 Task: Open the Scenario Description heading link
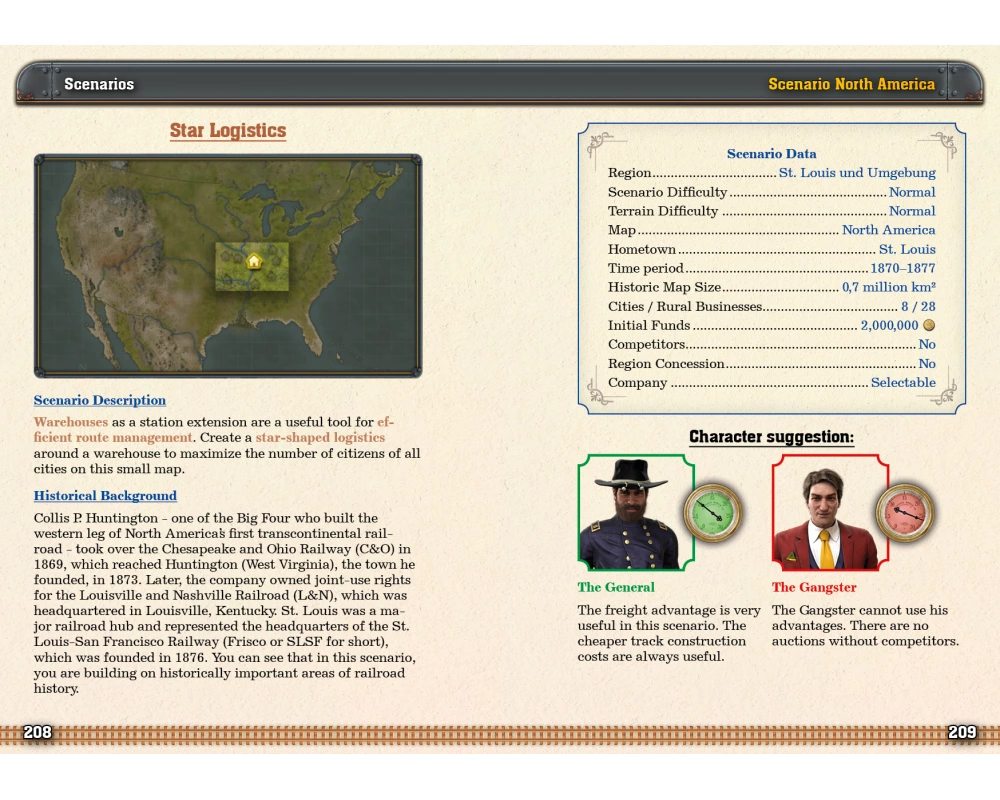click(100, 401)
